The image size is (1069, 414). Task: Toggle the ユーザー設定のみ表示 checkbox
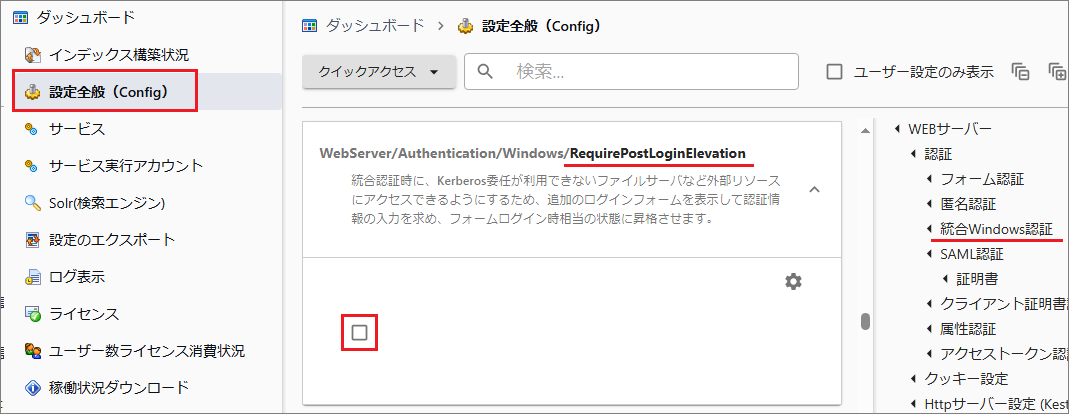pos(834,72)
